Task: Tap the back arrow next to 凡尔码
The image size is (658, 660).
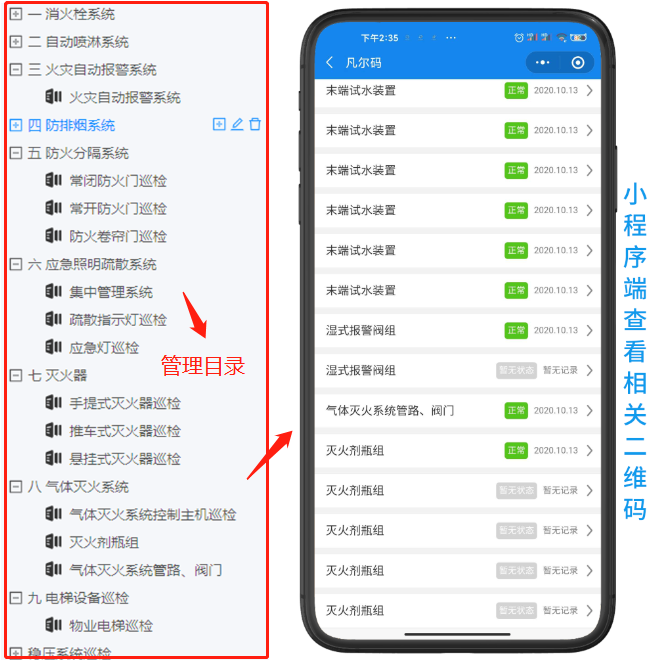Action: [330, 63]
